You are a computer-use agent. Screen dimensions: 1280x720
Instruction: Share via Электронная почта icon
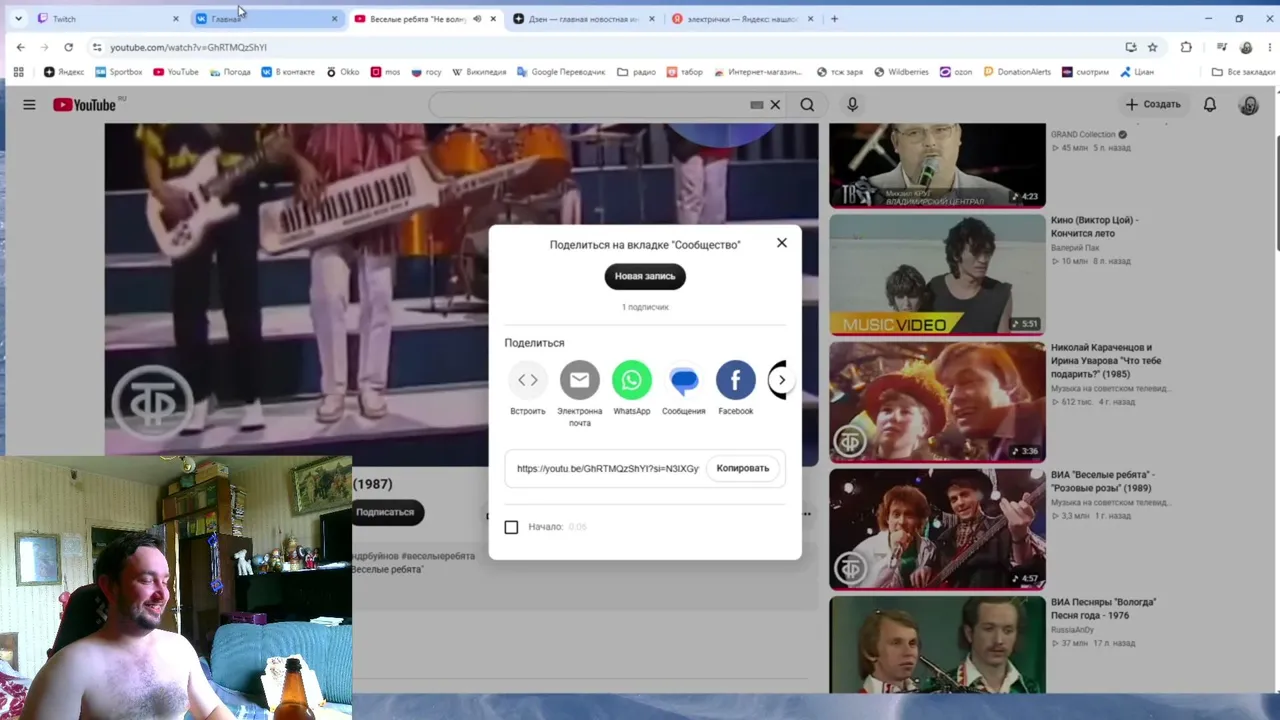pyautogui.click(x=580, y=380)
